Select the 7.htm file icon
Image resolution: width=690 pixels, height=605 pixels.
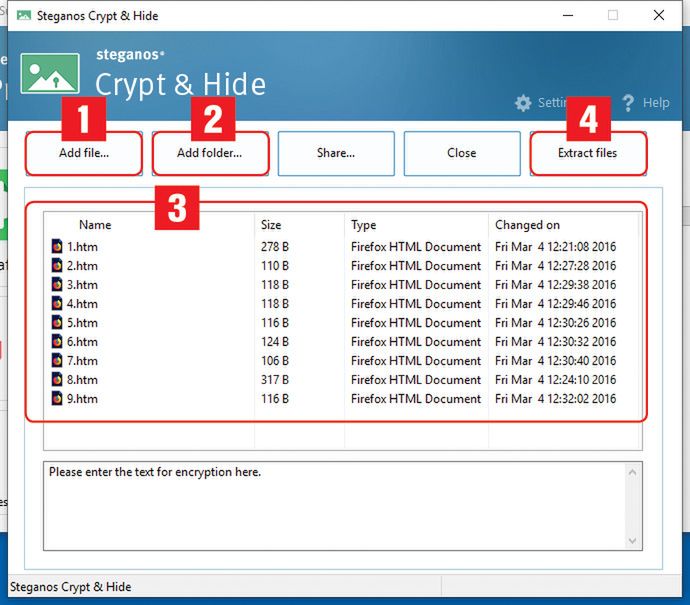[x=57, y=360]
